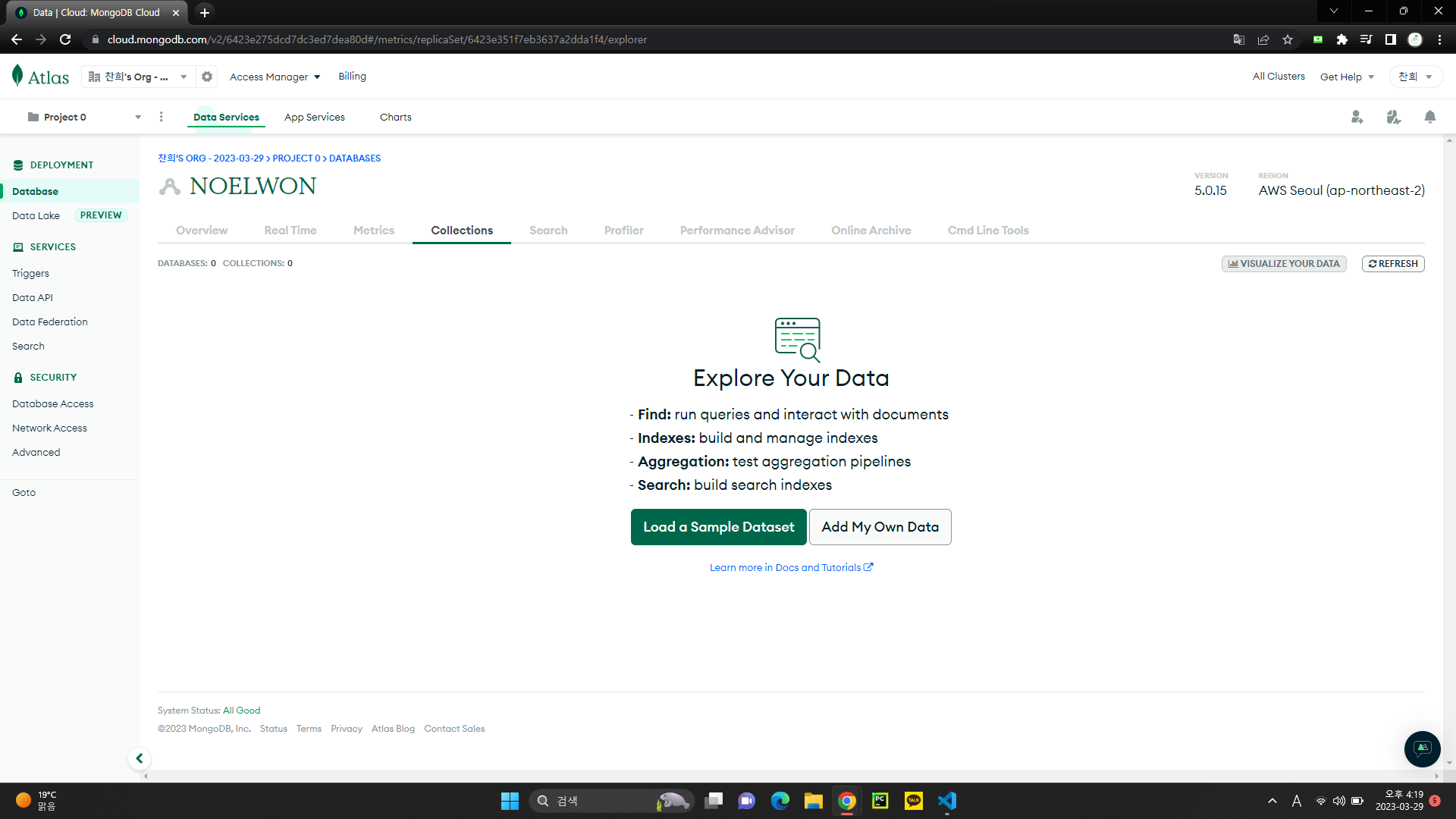
Task: Open Visual Studio Code from taskbar
Action: [947, 801]
